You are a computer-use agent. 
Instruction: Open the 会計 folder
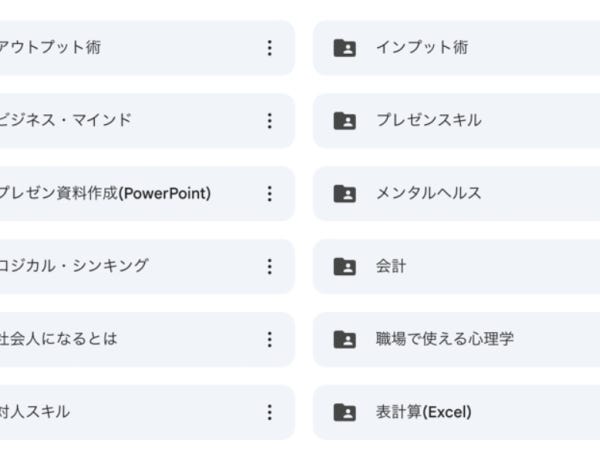[391, 266]
